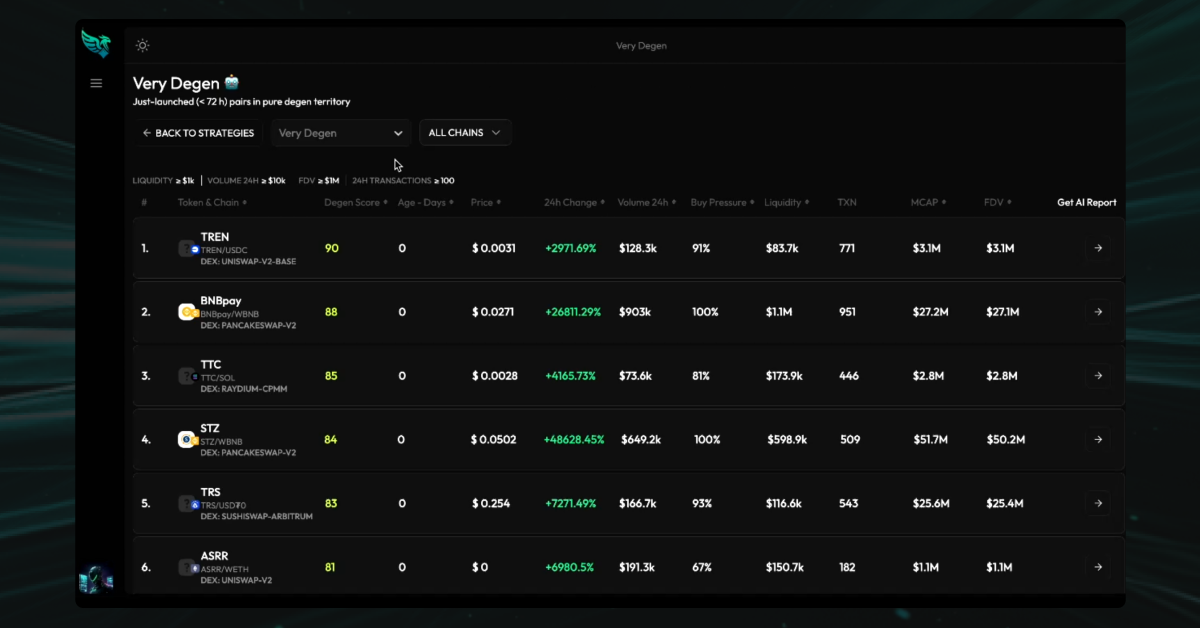This screenshot has height=628, width=1200.
Task: Click the teal falcon logo icon
Action: (96, 43)
